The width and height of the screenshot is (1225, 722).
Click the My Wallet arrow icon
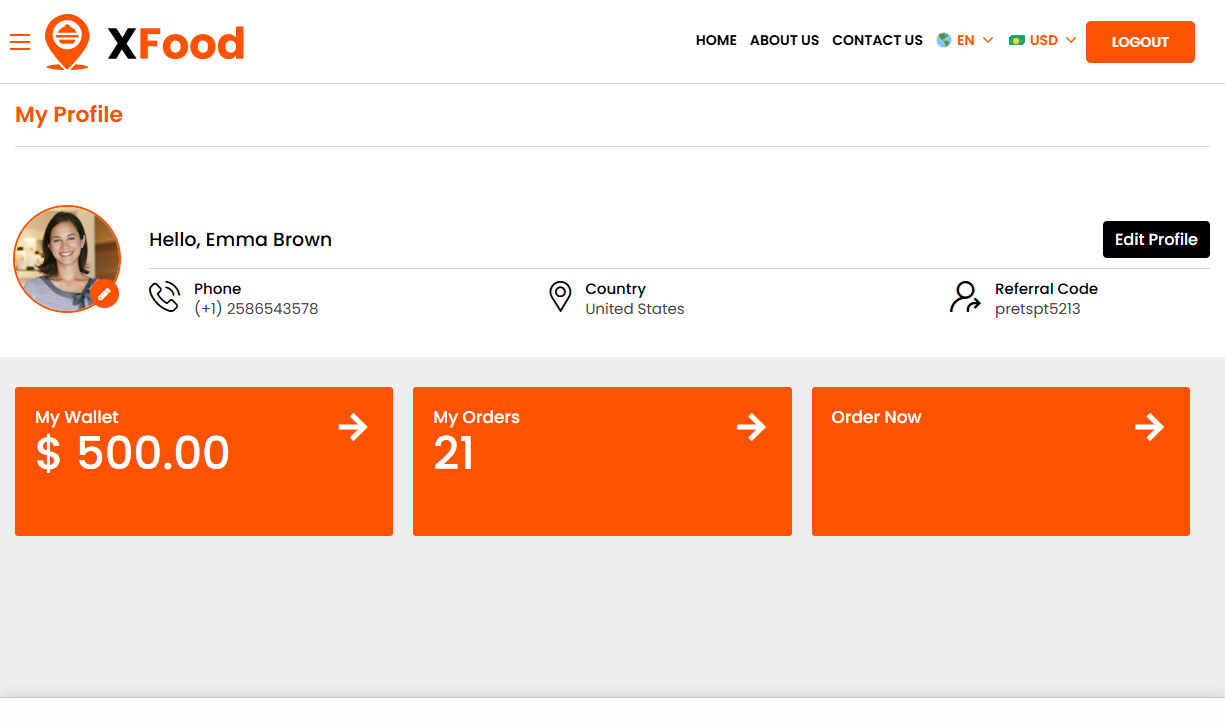pos(353,427)
